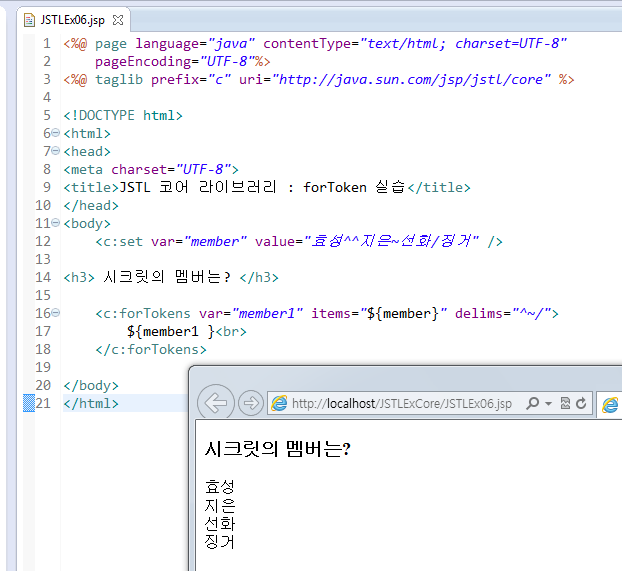Click the browser Forward arrow button
622x571 pixels.
click(251, 403)
